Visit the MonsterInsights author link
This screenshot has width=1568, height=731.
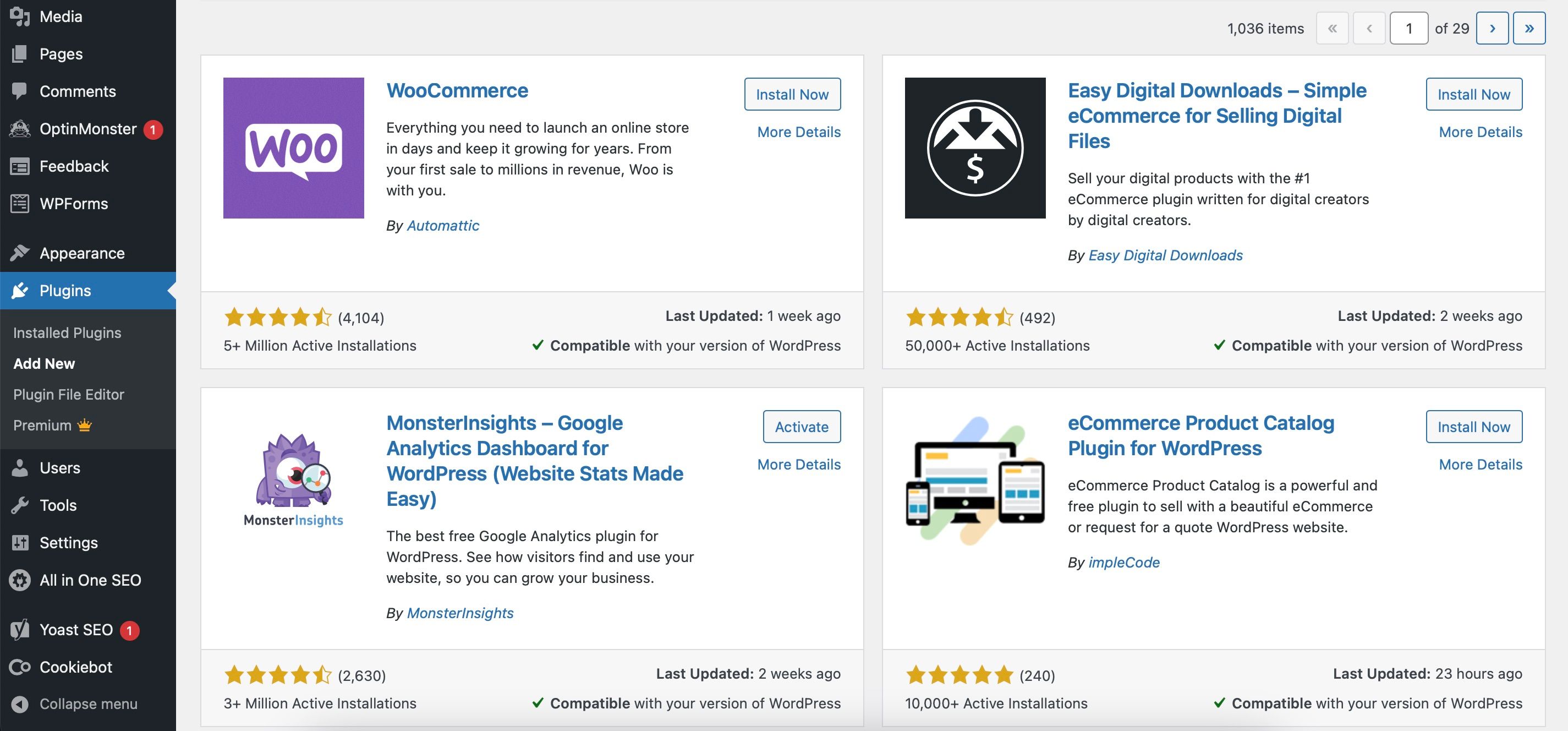click(x=459, y=613)
